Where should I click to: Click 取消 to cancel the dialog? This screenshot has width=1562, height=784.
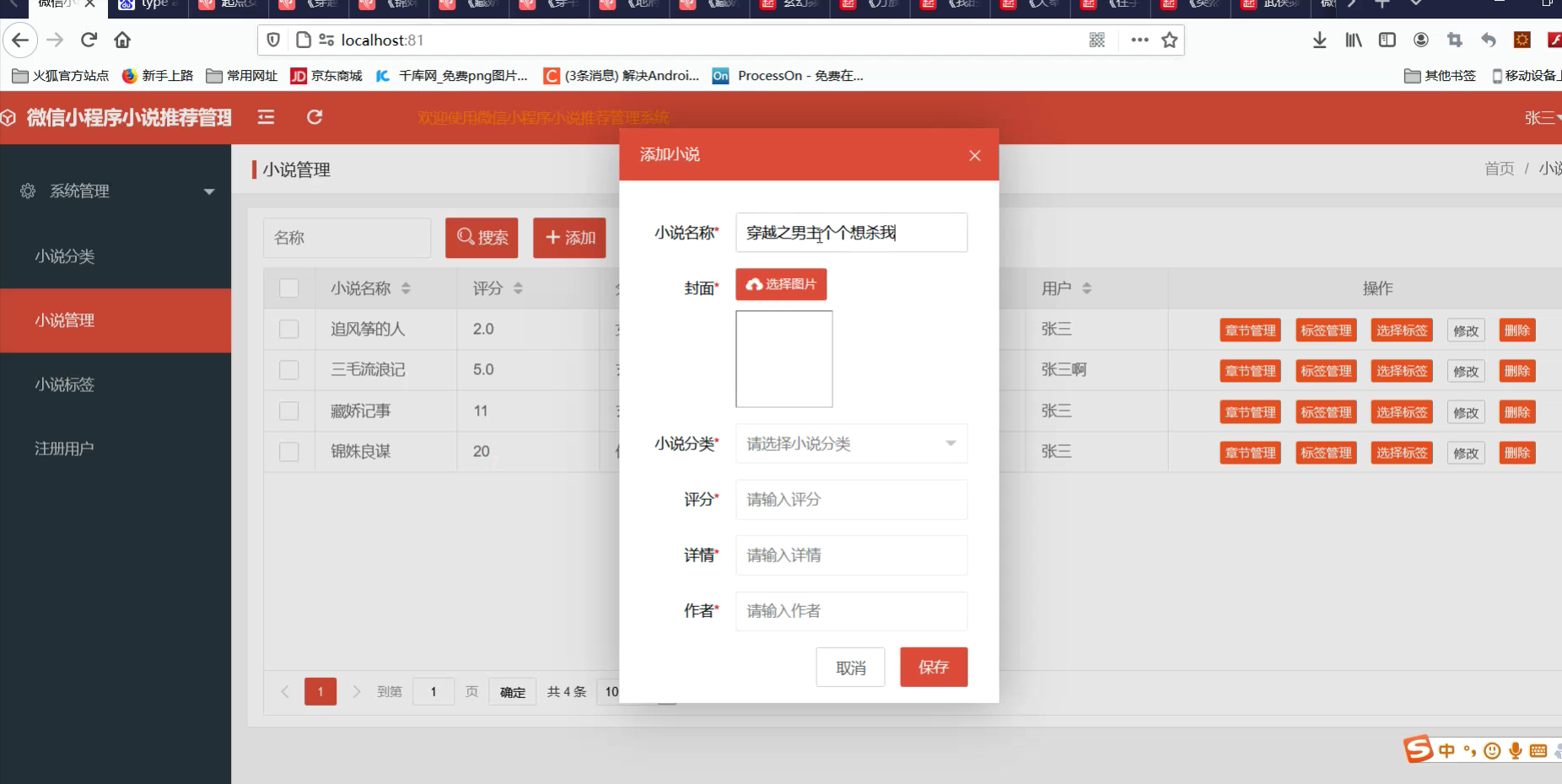pyautogui.click(x=850, y=667)
